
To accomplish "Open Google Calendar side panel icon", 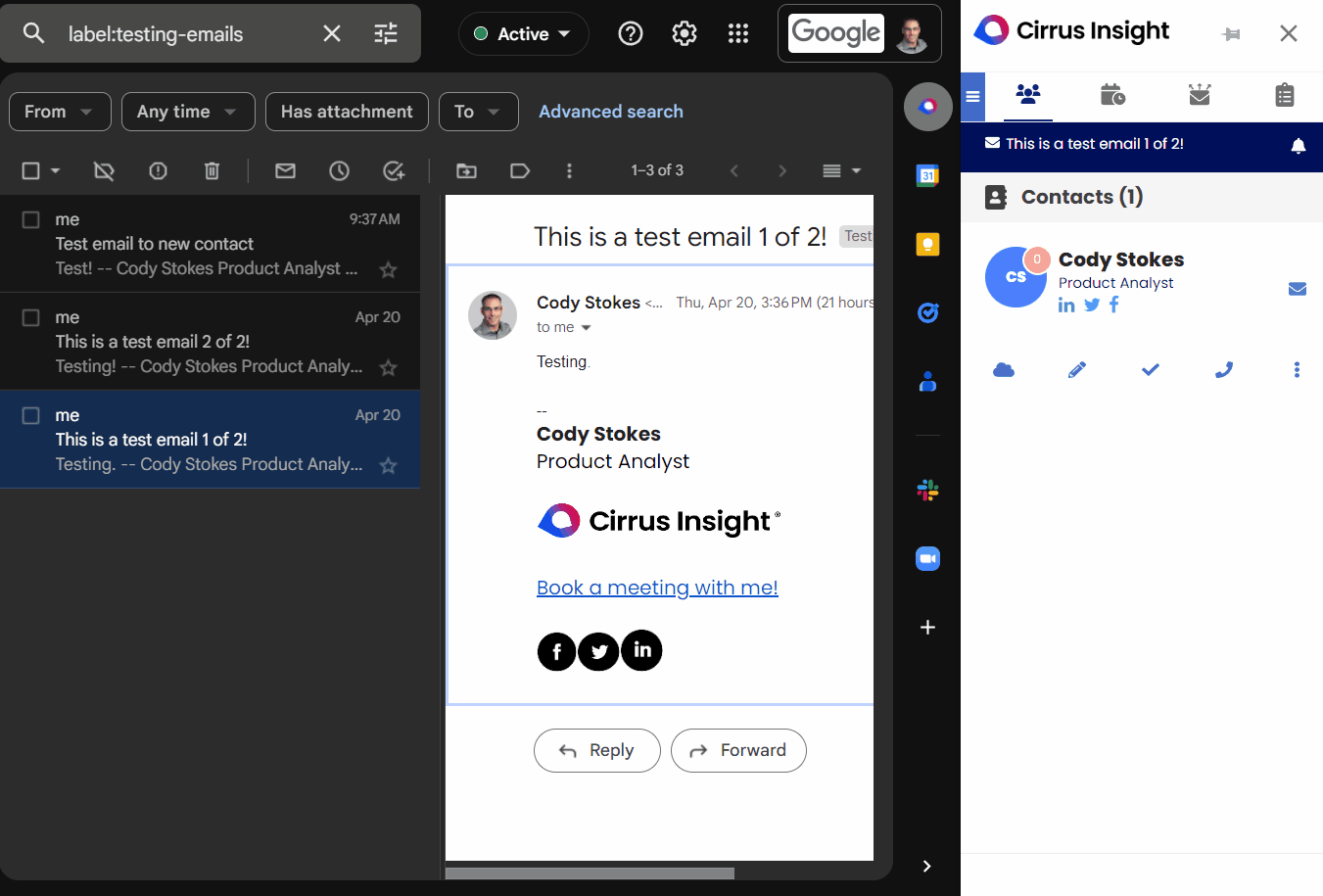I will (928, 176).
